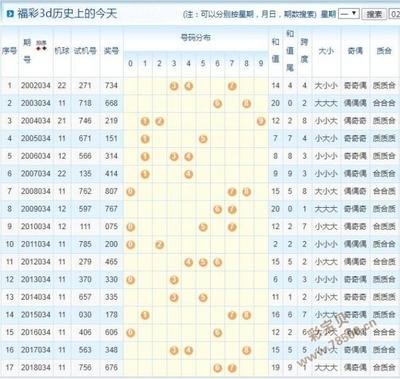Click the winning number 807
Screen dimensions: 400x379
pos(111,191)
